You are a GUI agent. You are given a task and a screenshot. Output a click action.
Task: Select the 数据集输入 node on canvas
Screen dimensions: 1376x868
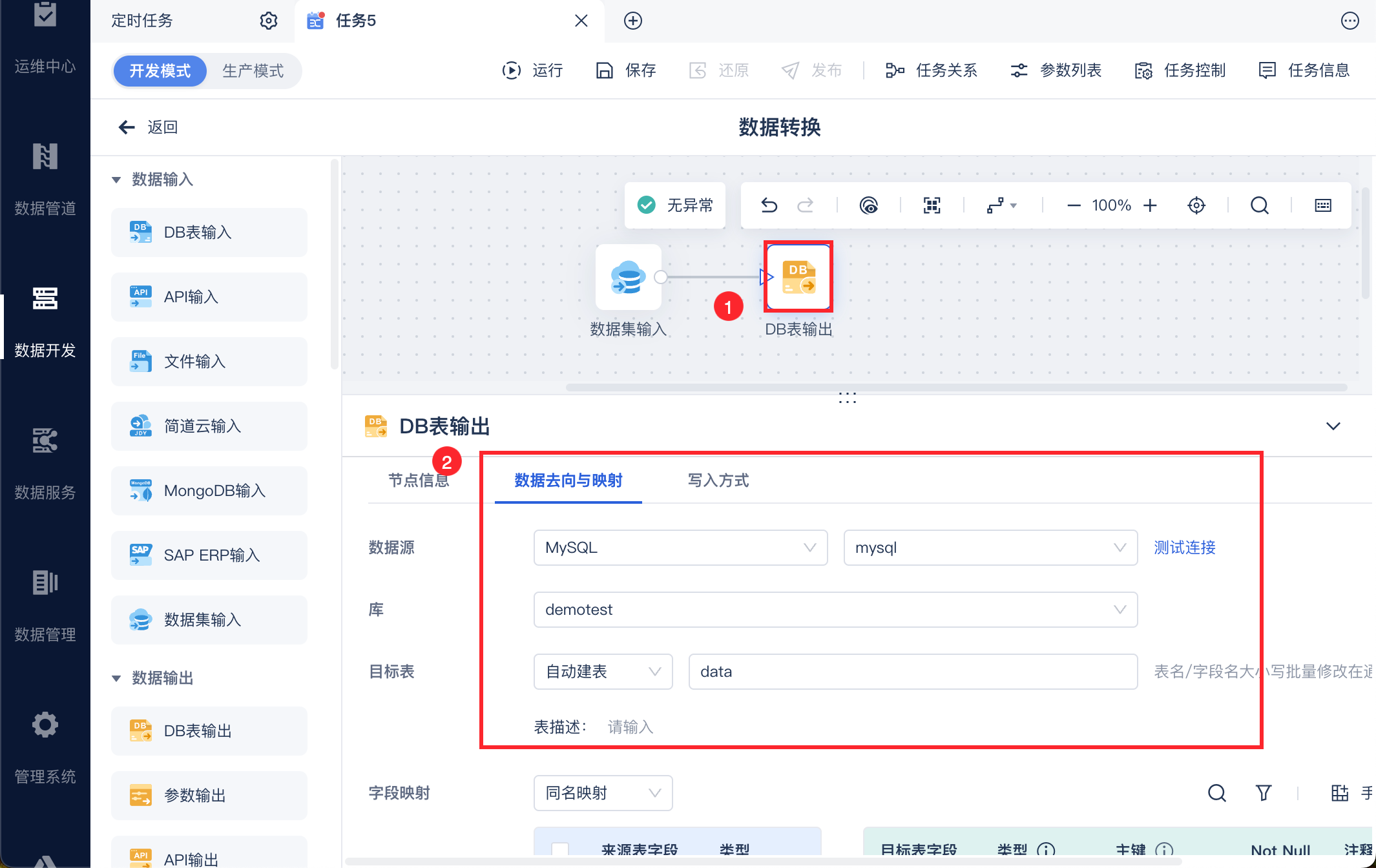[x=628, y=277]
